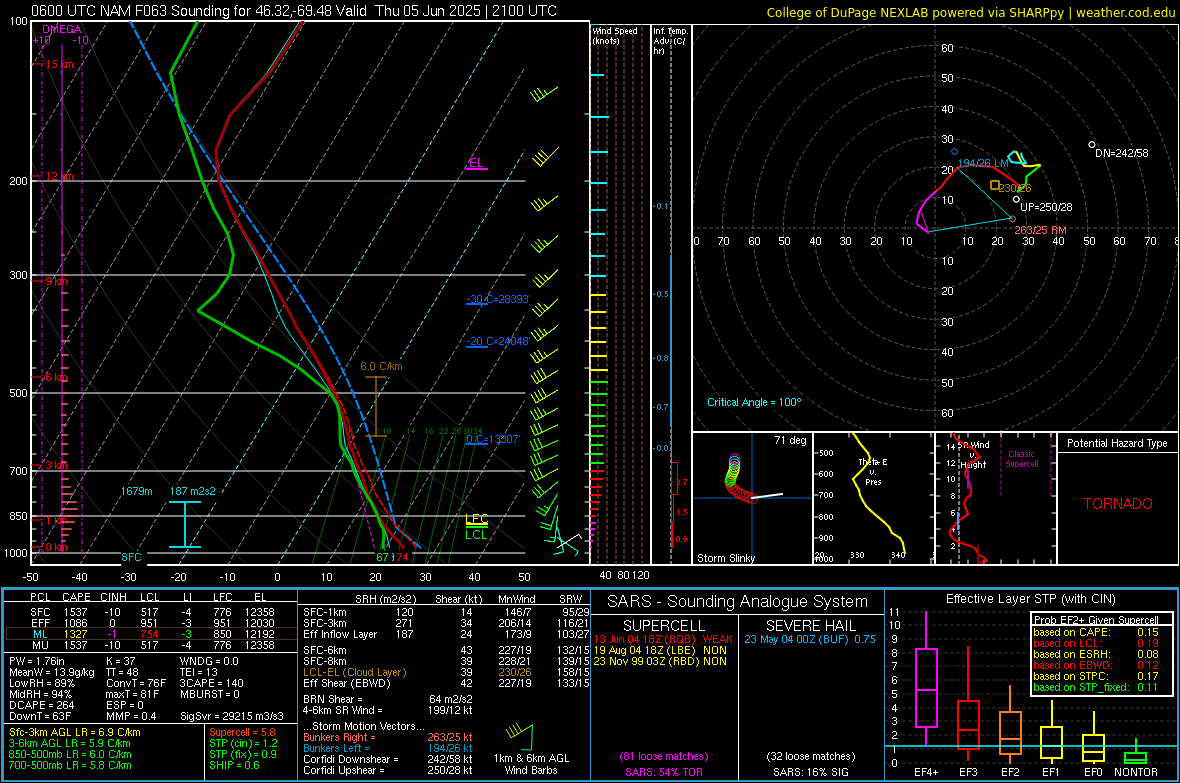The image size is (1180, 783).
Task: Click the weather.cod.edu NEXLAB credit text
Action: [970, 12]
